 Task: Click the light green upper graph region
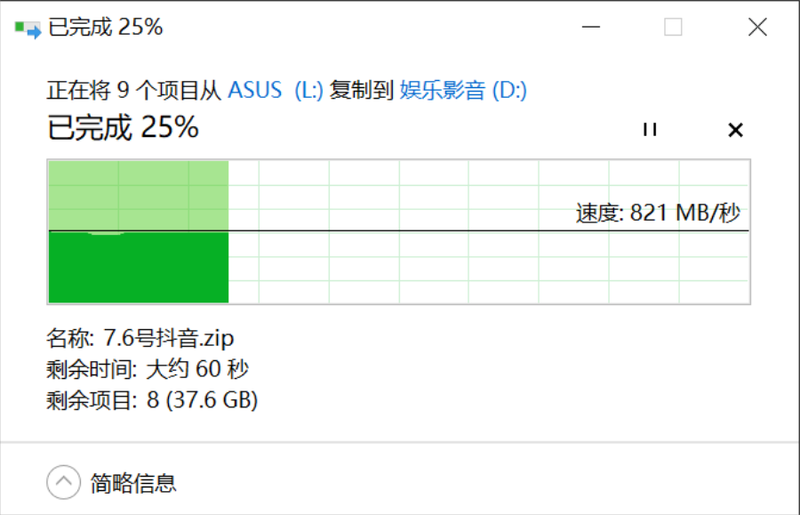click(x=138, y=196)
